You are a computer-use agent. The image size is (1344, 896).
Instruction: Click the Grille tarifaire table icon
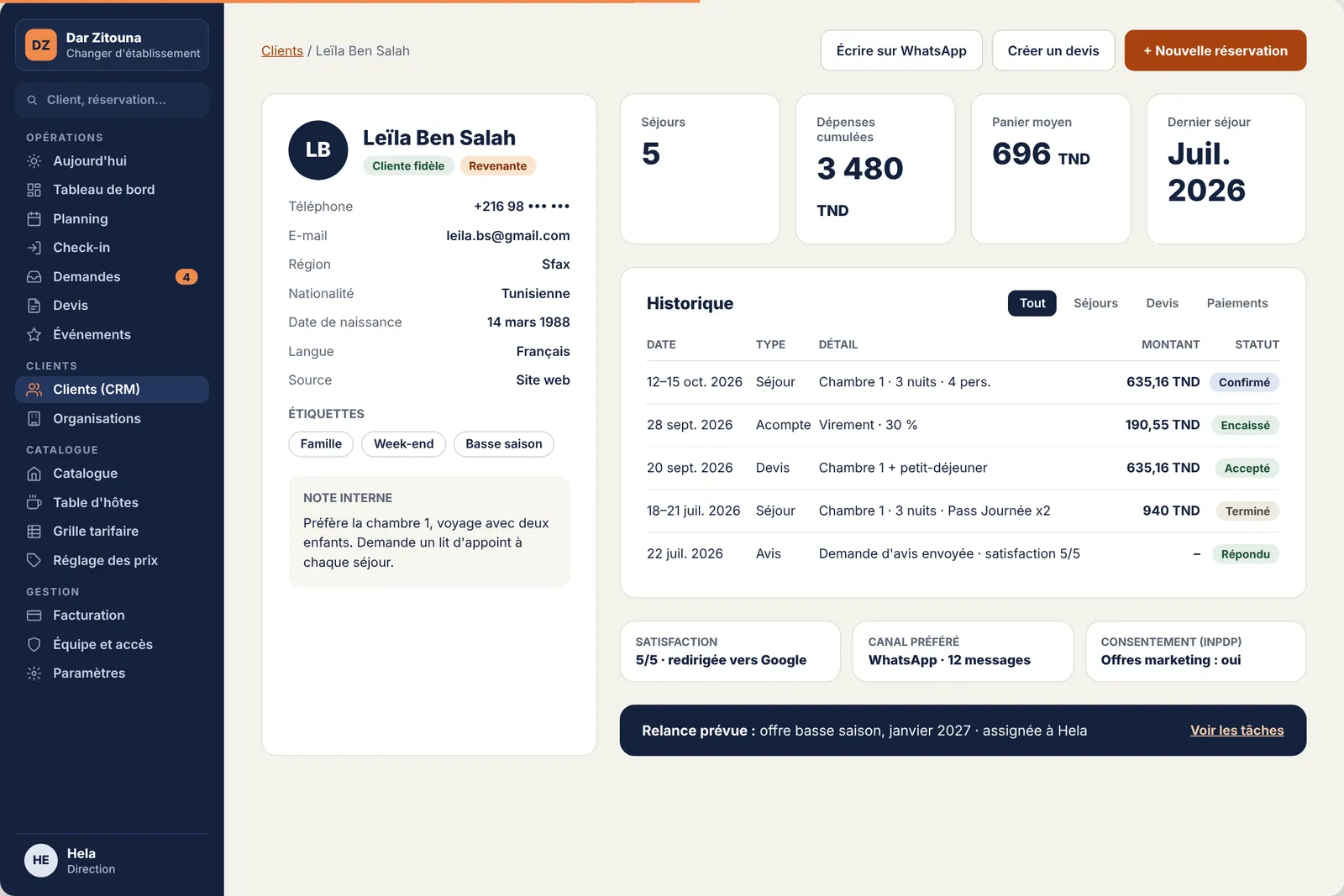point(34,532)
